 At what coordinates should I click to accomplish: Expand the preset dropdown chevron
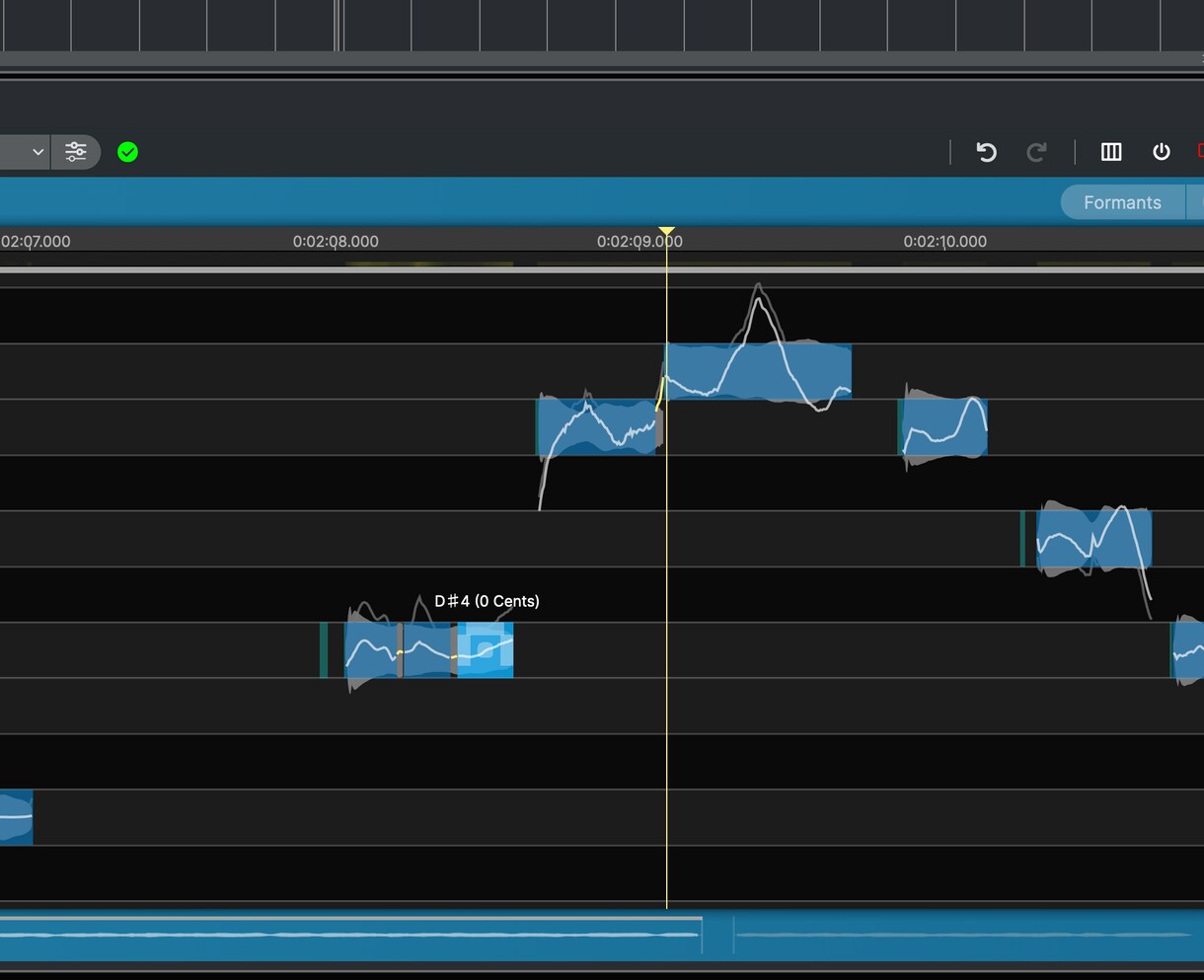[38, 152]
